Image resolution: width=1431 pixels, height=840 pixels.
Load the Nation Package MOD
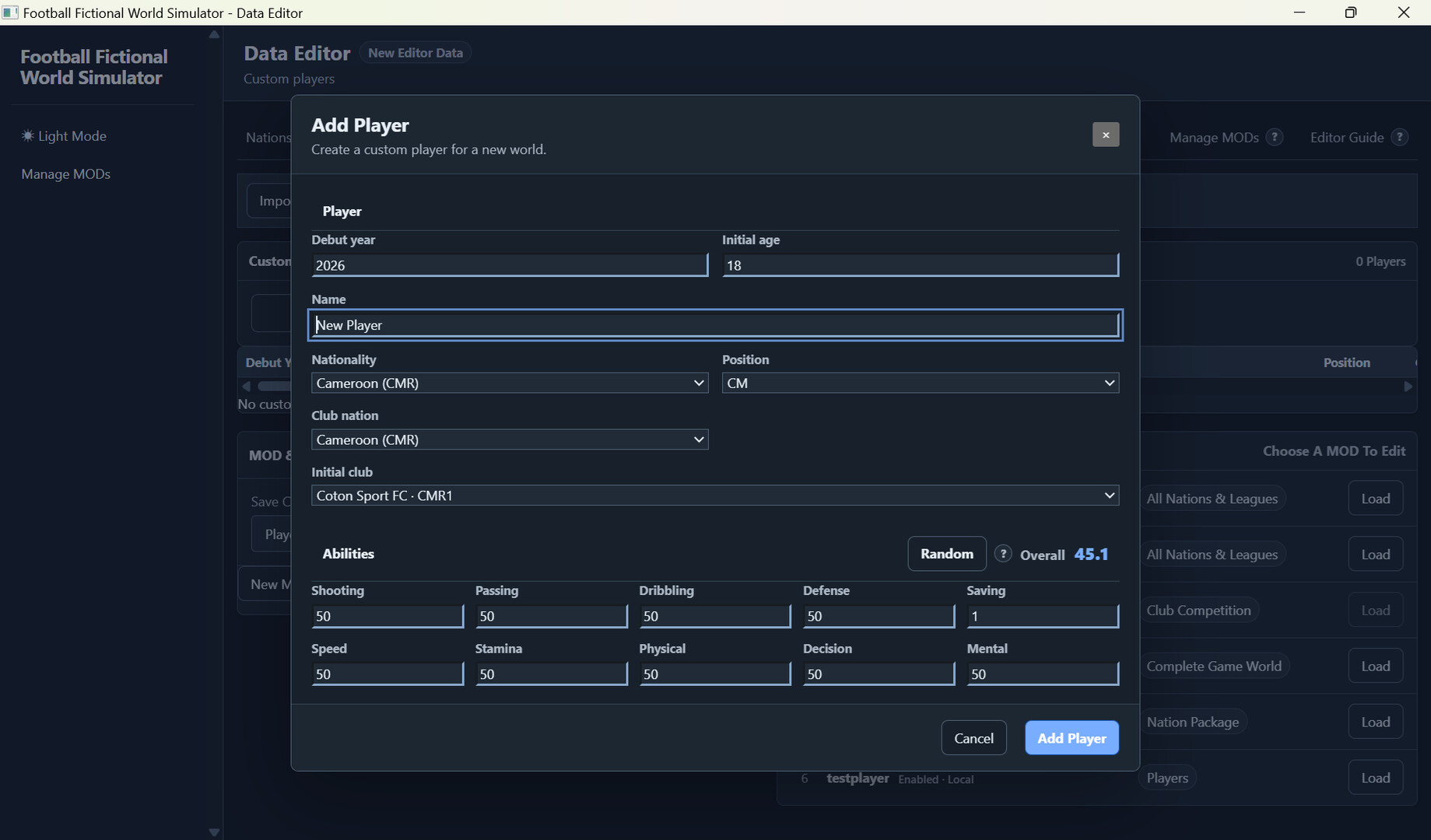coord(1375,723)
